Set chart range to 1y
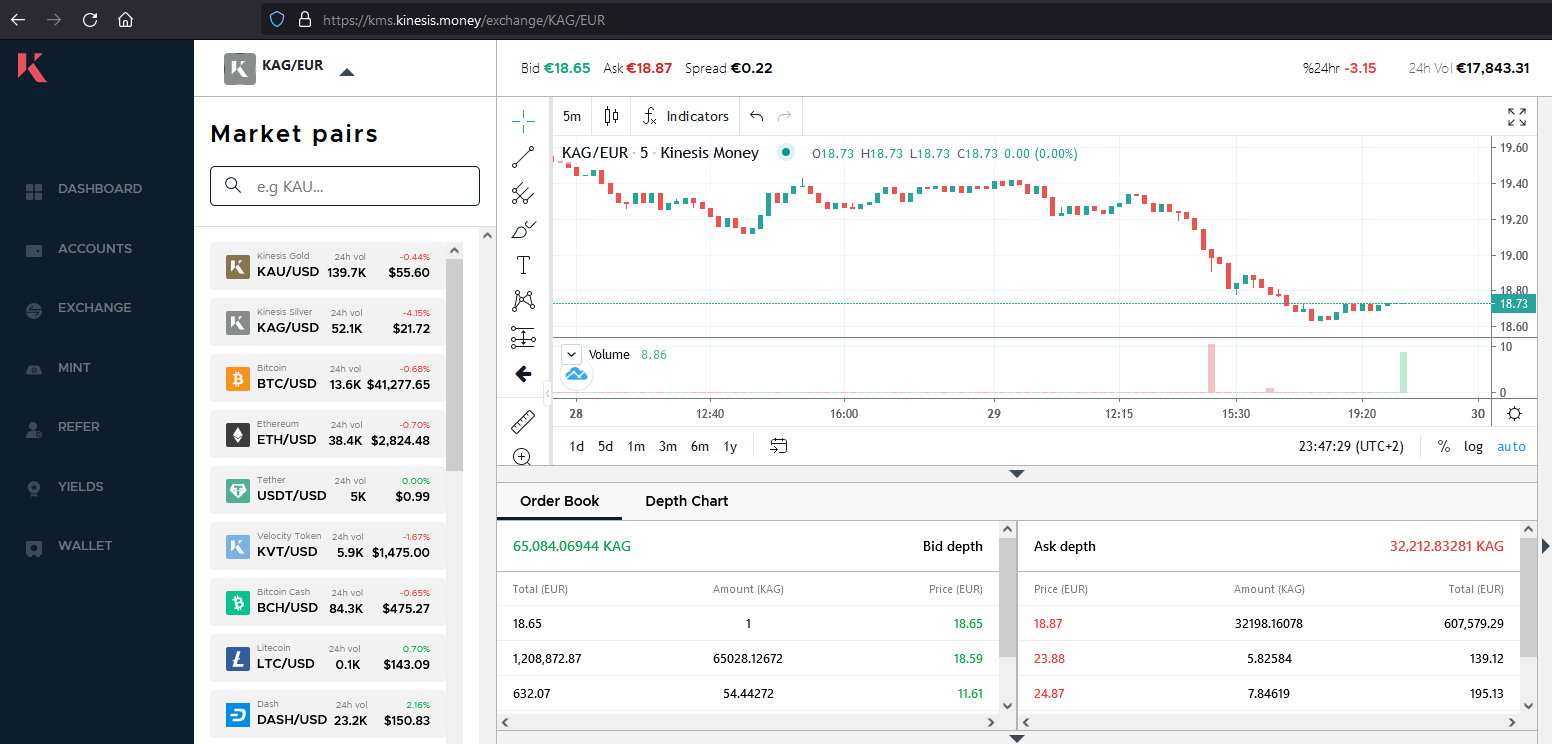The image size is (1552, 744). (x=730, y=446)
